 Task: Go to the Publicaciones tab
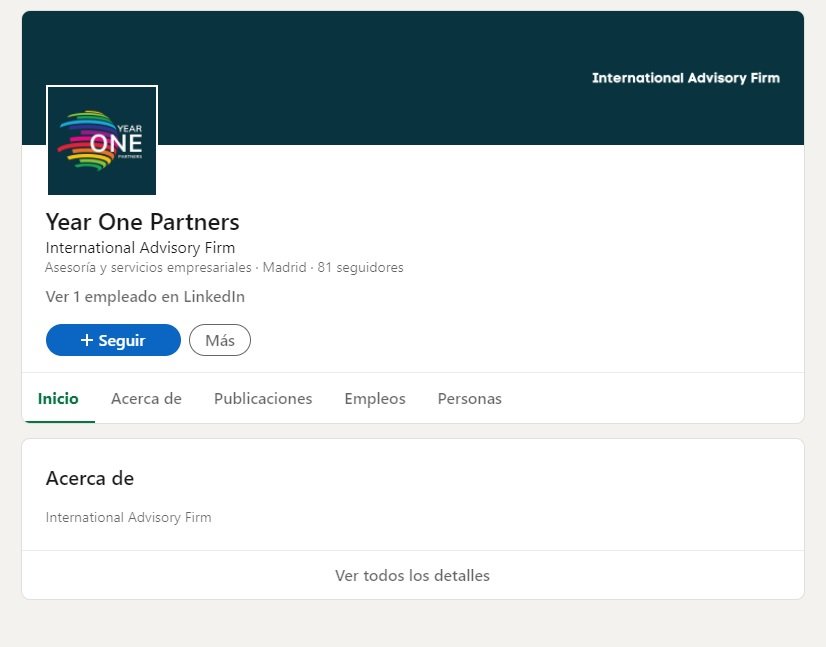click(263, 399)
